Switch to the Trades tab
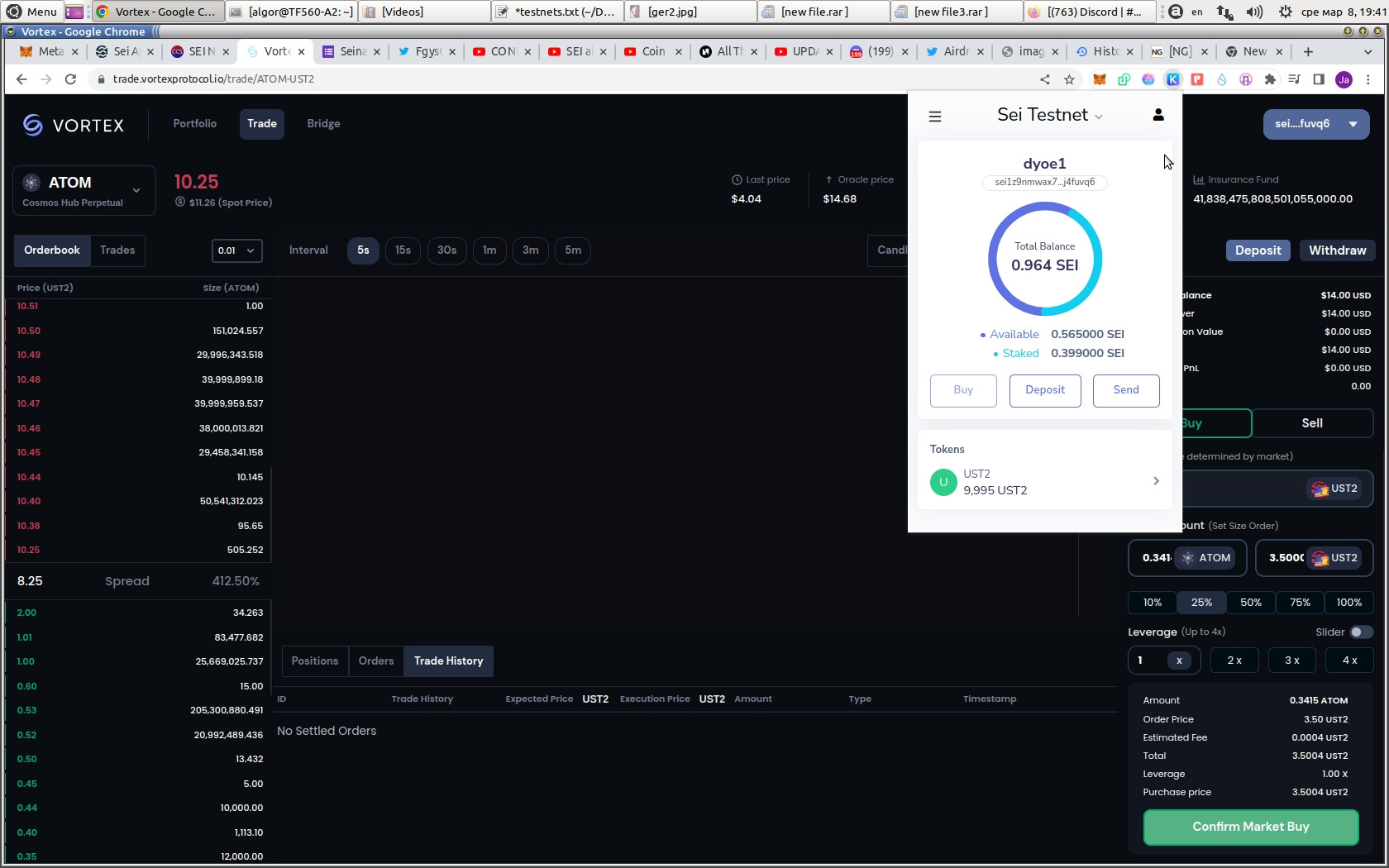1389x868 pixels. click(117, 250)
